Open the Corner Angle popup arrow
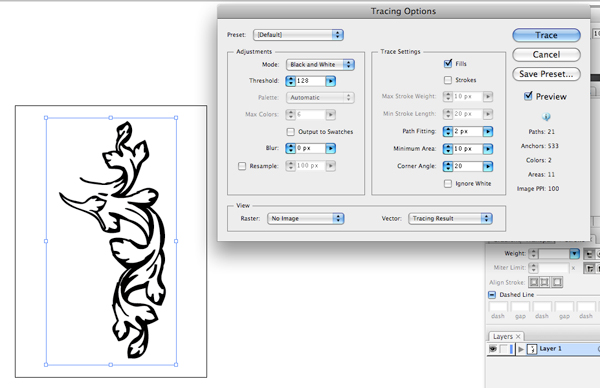Screen dimensions: 600x388 point(488,166)
